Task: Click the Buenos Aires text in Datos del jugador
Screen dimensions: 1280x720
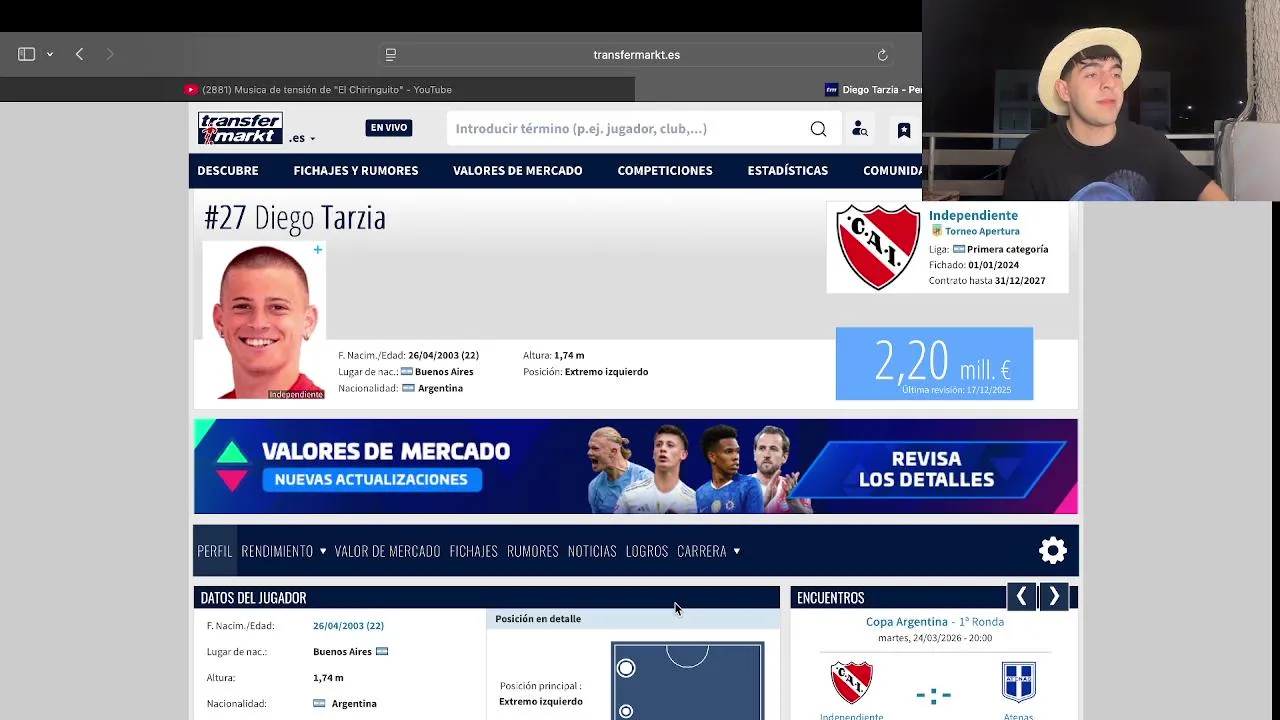Action: 342,652
